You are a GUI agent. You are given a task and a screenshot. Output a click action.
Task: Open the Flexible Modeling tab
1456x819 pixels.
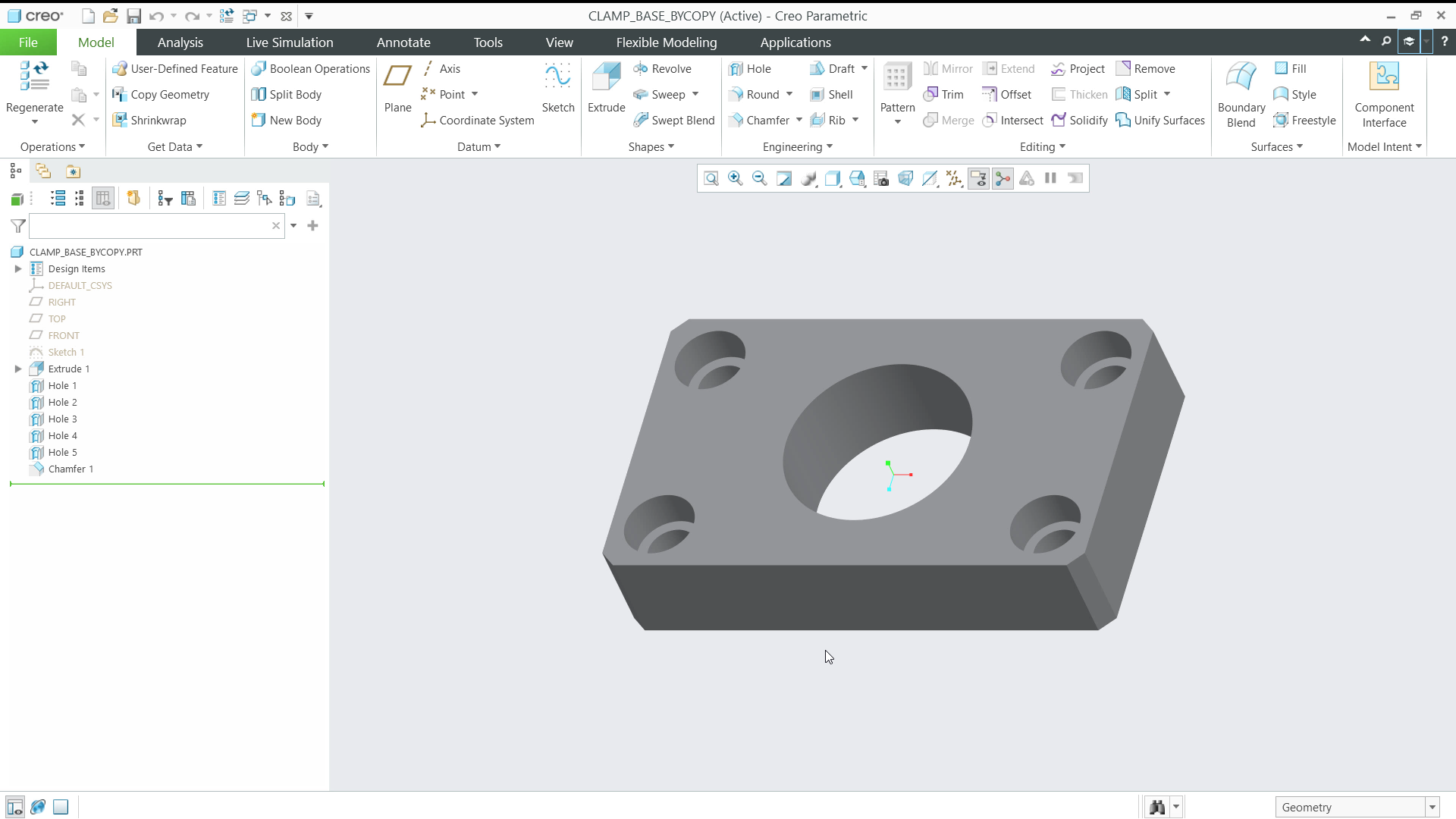[666, 42]
